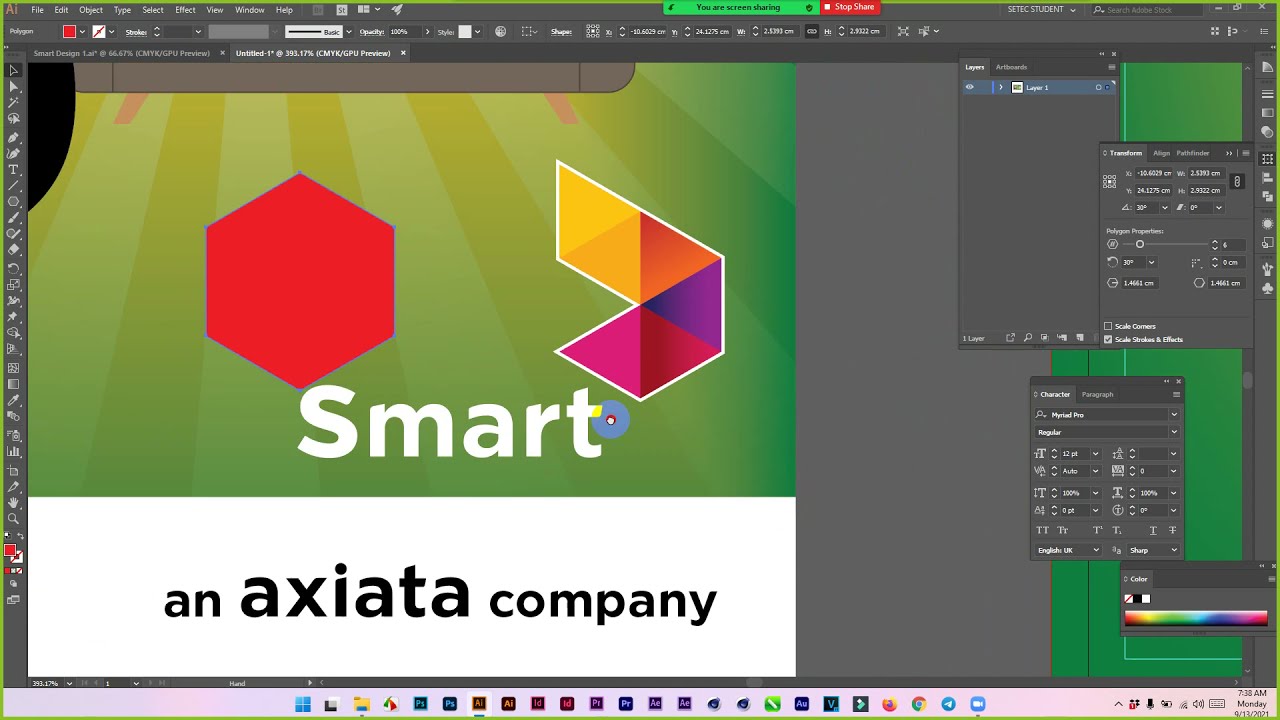The width and height of the screenshot is (1280, 720).
Task: Click the Shape link in control bar
Action: [x=561, y=32]
